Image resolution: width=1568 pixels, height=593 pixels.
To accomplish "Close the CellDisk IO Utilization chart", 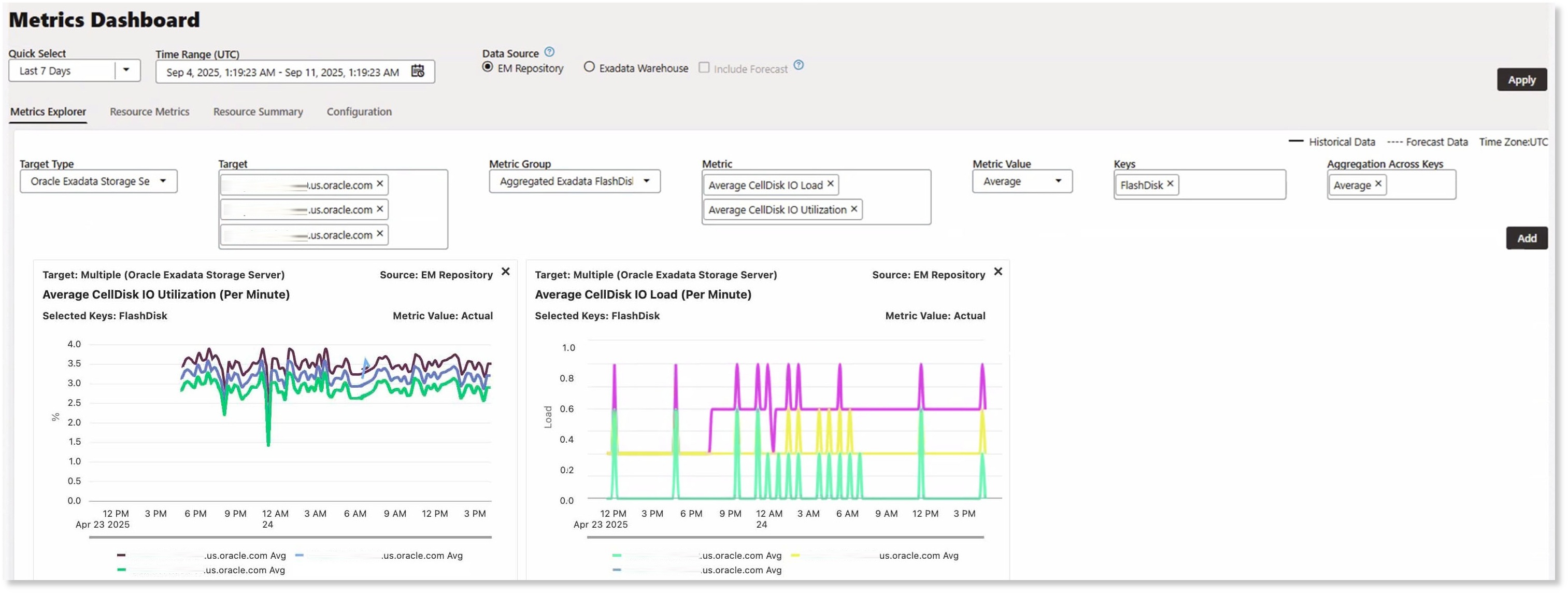I will point(506,272).
